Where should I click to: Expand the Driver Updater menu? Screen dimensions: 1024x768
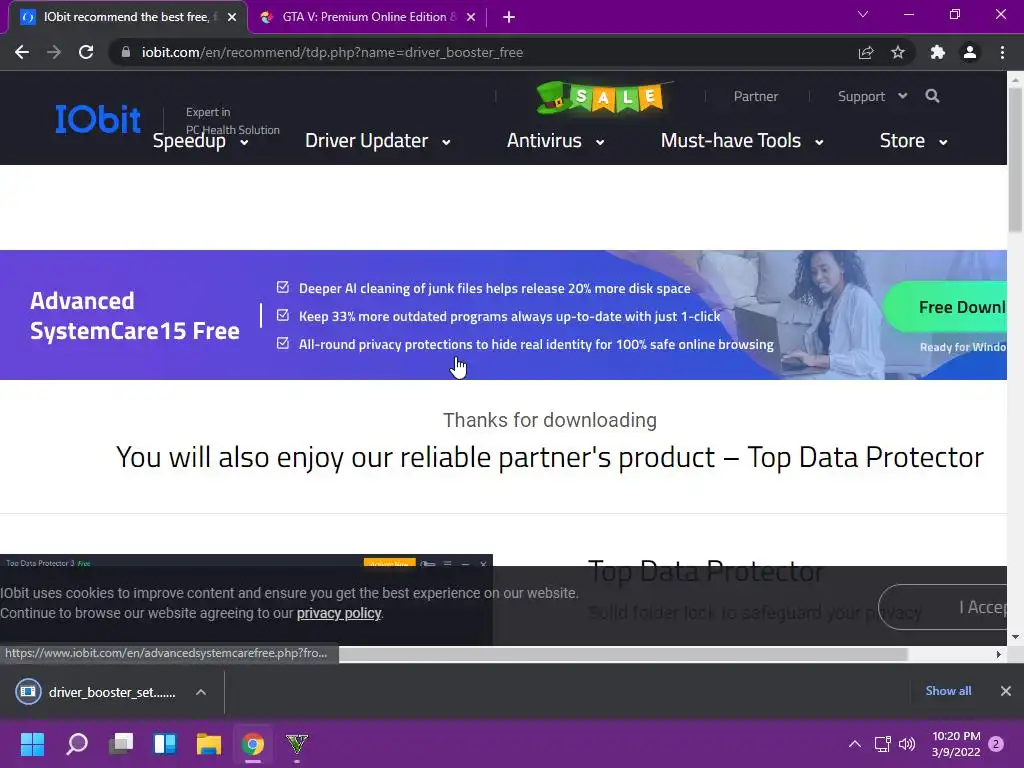coord(378,141)
